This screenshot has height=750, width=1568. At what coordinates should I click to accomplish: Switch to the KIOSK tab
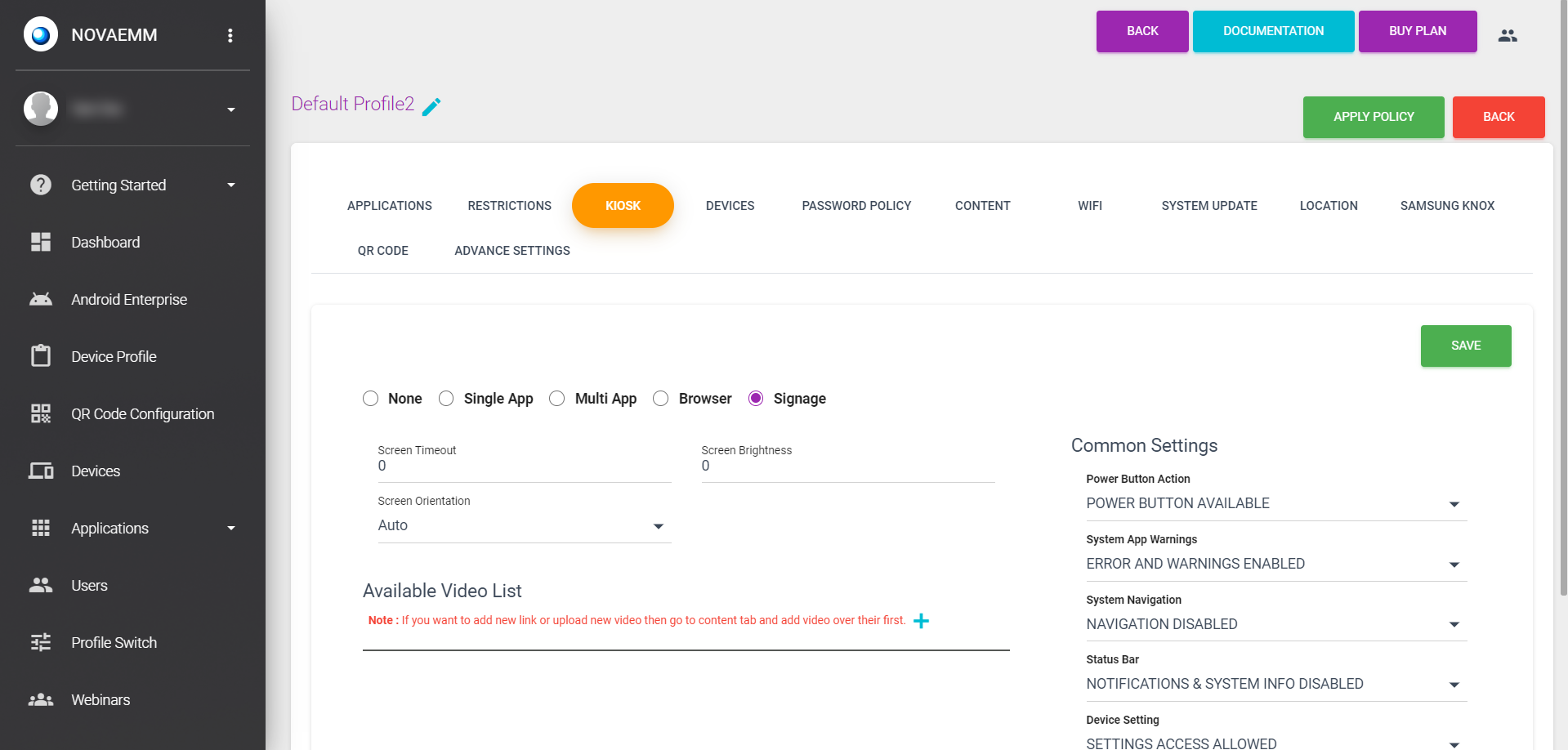[623, 206]
